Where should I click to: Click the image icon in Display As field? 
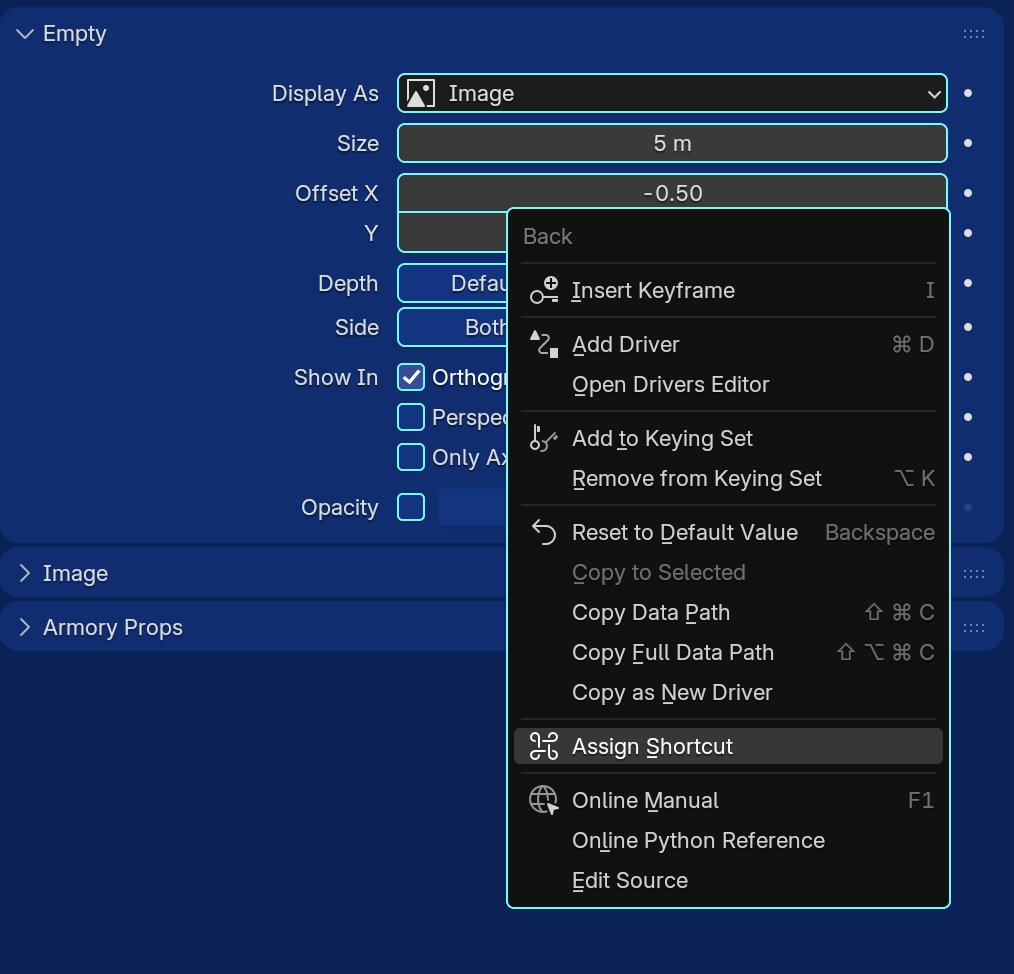click(420, 94)
